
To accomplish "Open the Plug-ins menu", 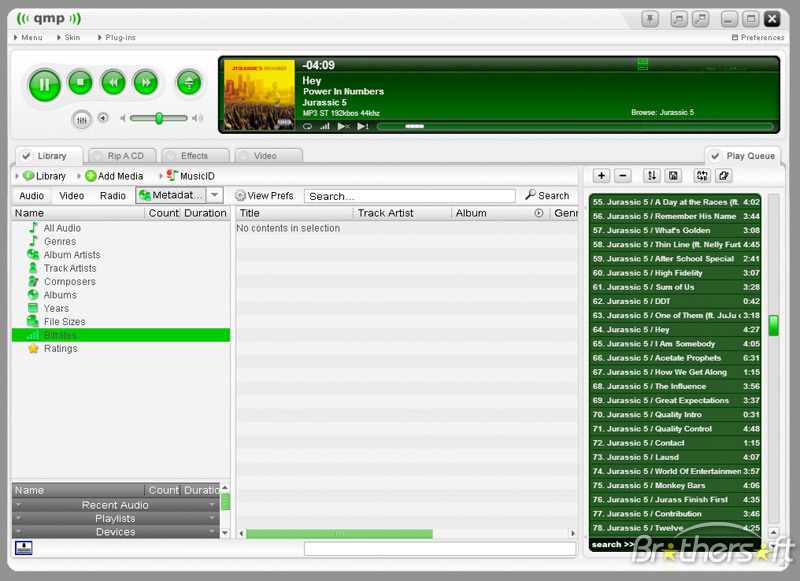I will tap(116, 38).
